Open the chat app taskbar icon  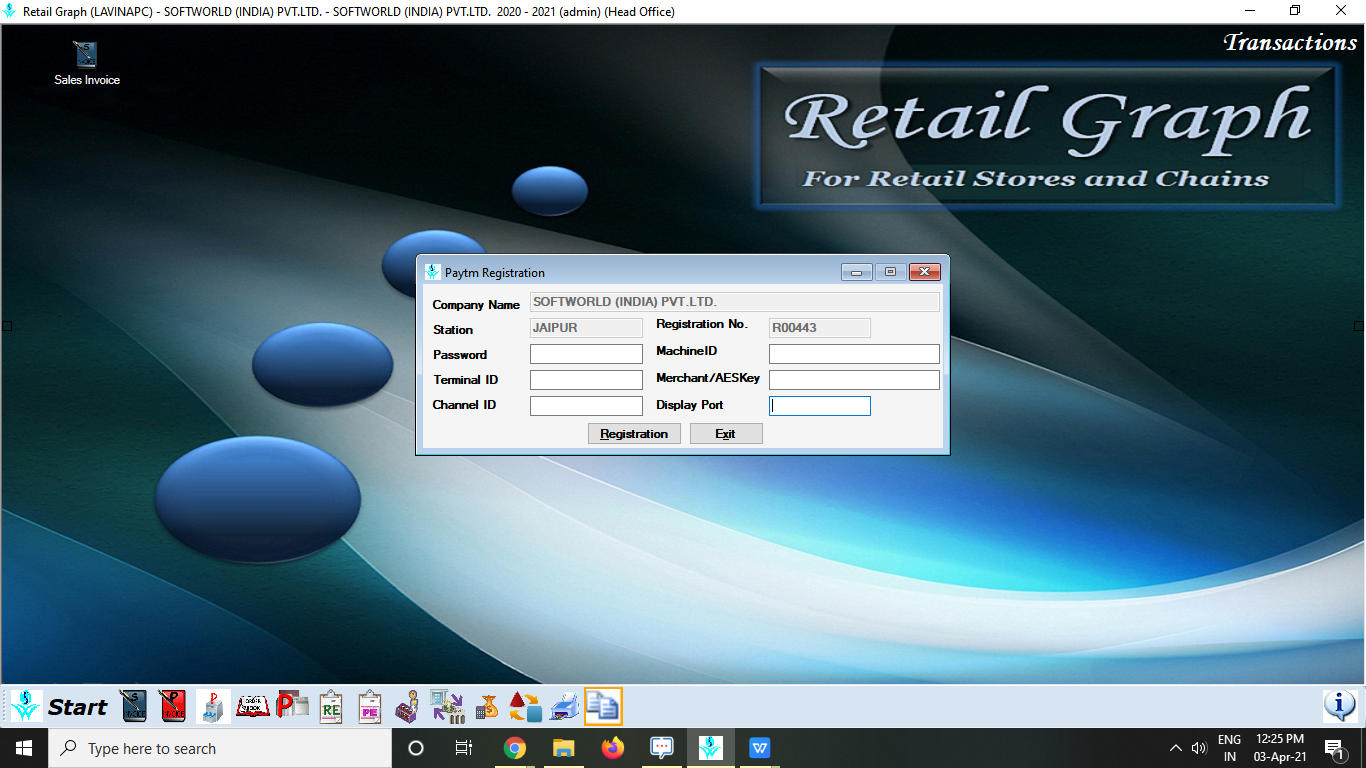tap(662, 748)
